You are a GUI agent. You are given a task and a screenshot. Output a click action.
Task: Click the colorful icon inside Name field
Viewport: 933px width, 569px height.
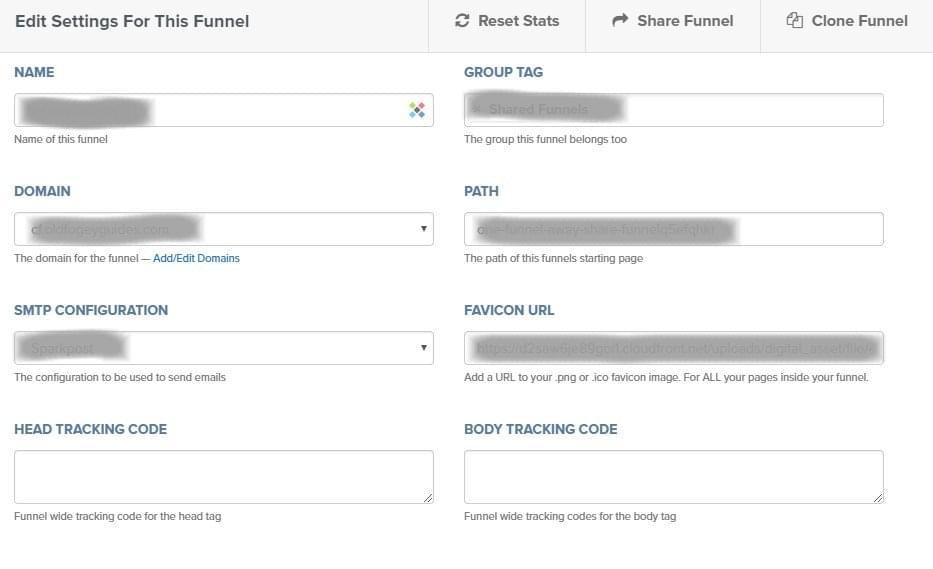[x=417, y=110]
